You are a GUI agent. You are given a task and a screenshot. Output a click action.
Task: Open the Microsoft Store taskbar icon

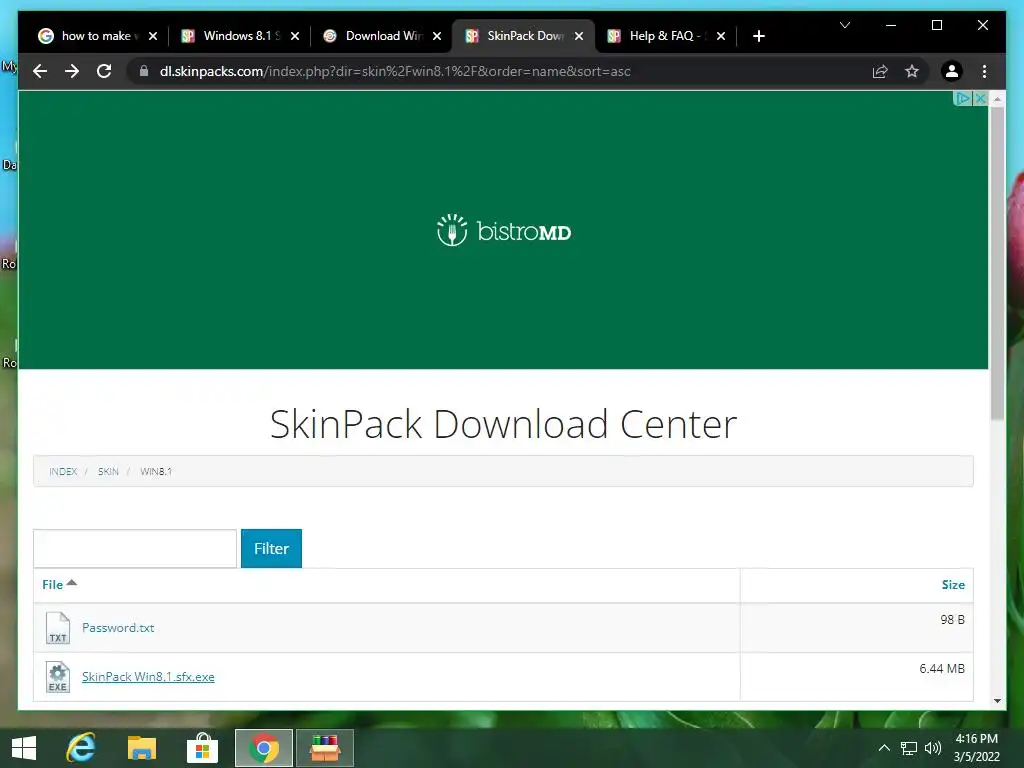pos(202,748)
